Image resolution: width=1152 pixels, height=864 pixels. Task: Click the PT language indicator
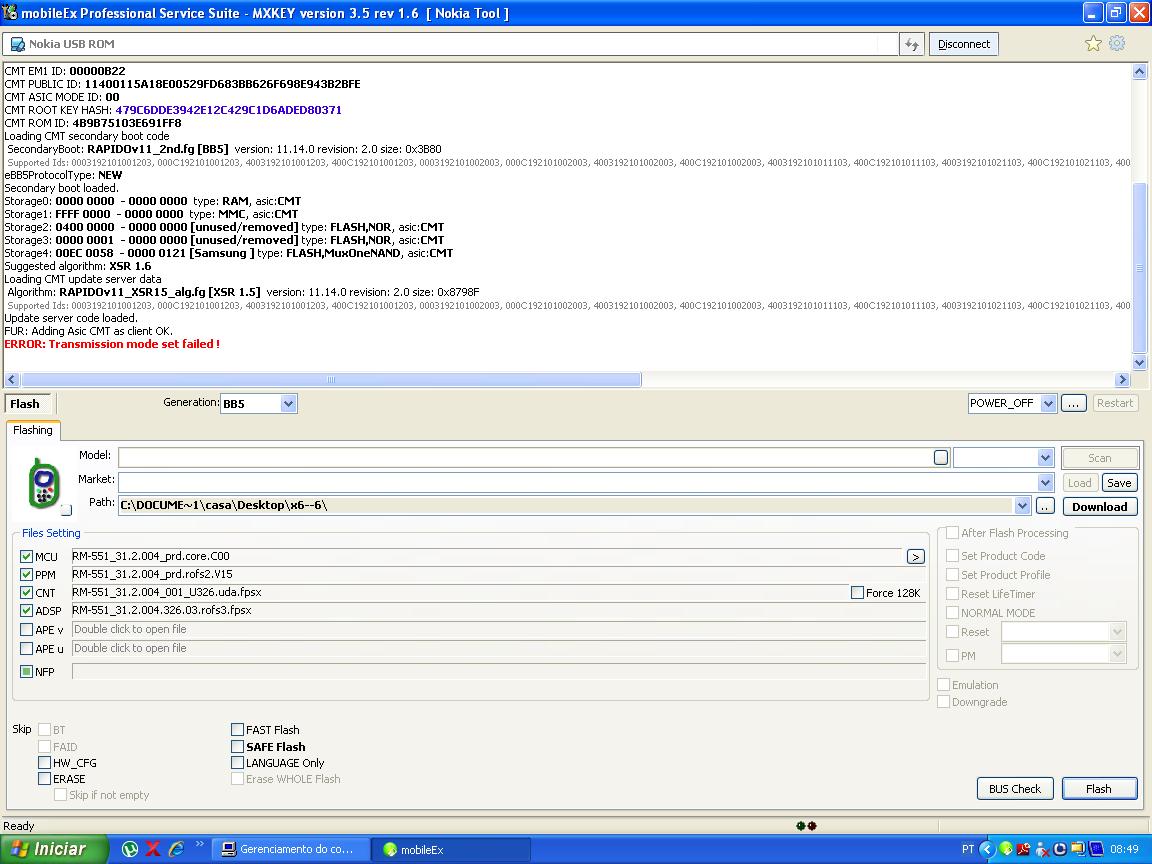pos(968,849)
